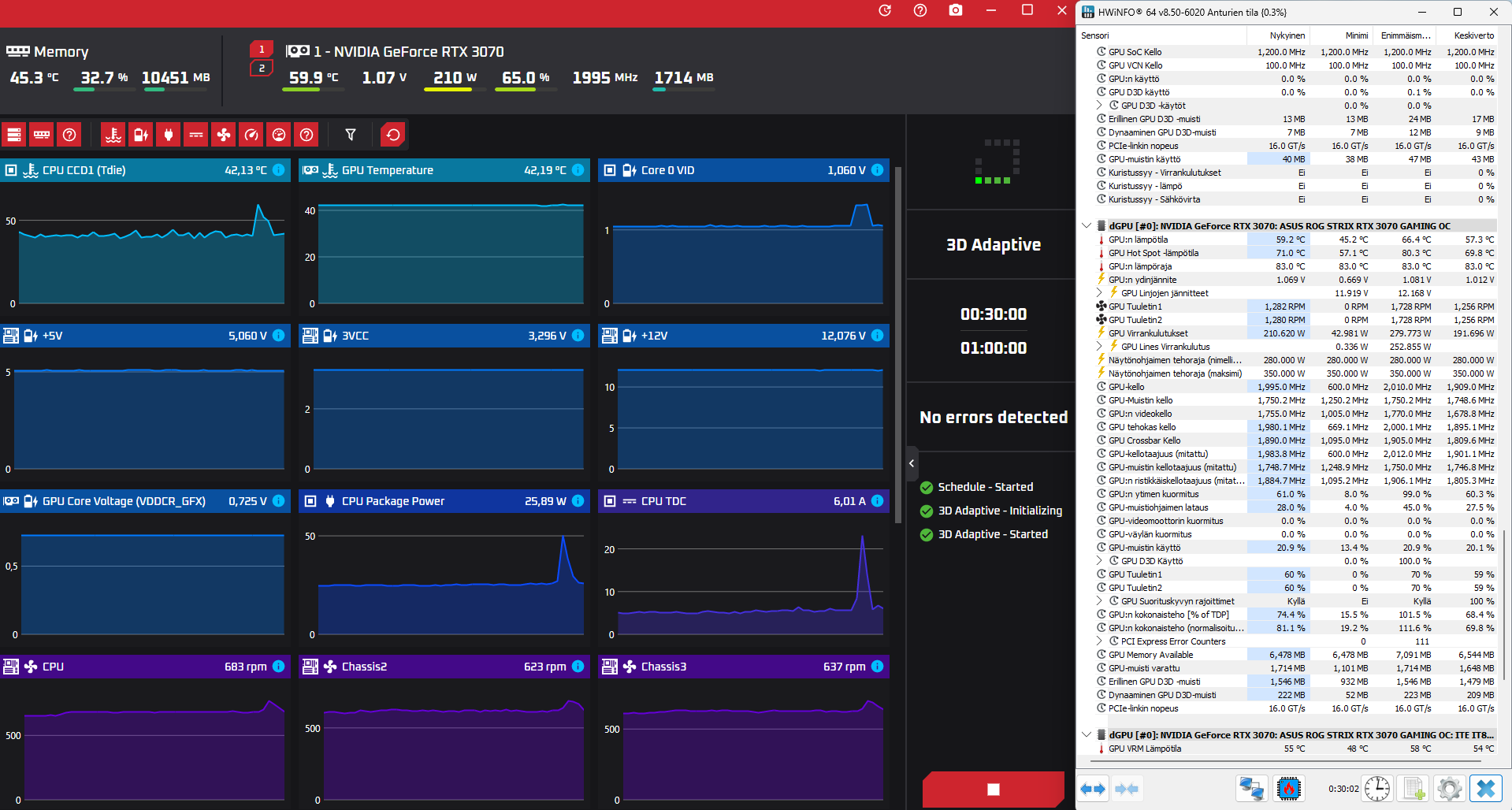This screenshot has width=1512, height=810.
Task: Collapse the side panel with arrow handle
Action: tap(912, 463)
